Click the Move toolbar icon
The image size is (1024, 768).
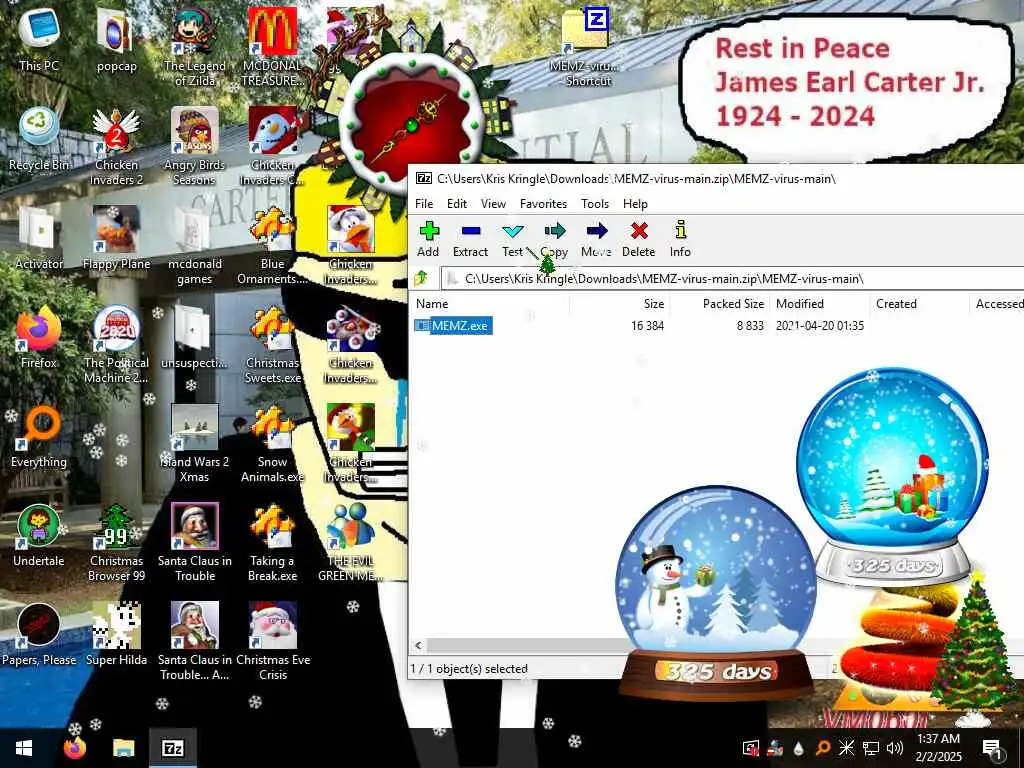(x=596, y=239)
